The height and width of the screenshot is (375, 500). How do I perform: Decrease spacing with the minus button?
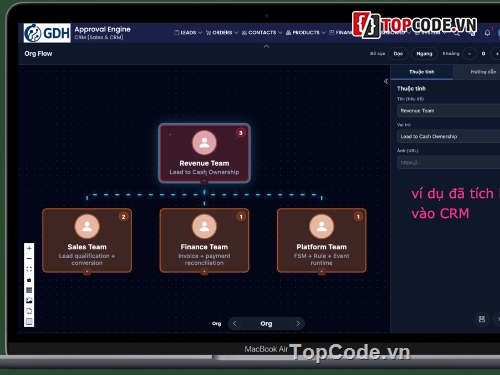[469, 54]
